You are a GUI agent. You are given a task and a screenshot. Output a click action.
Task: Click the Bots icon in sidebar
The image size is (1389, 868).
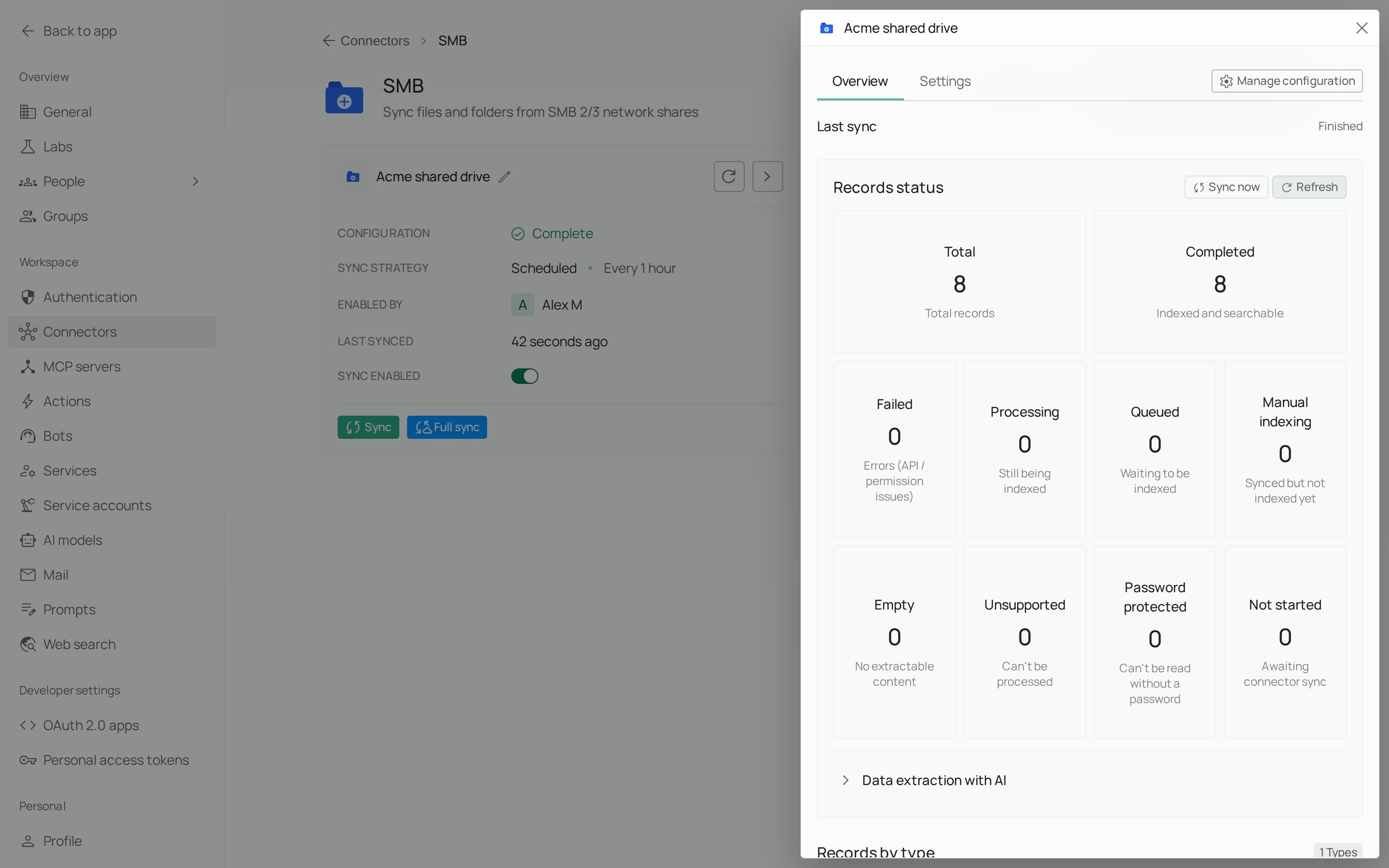click(x=27, y=436)
